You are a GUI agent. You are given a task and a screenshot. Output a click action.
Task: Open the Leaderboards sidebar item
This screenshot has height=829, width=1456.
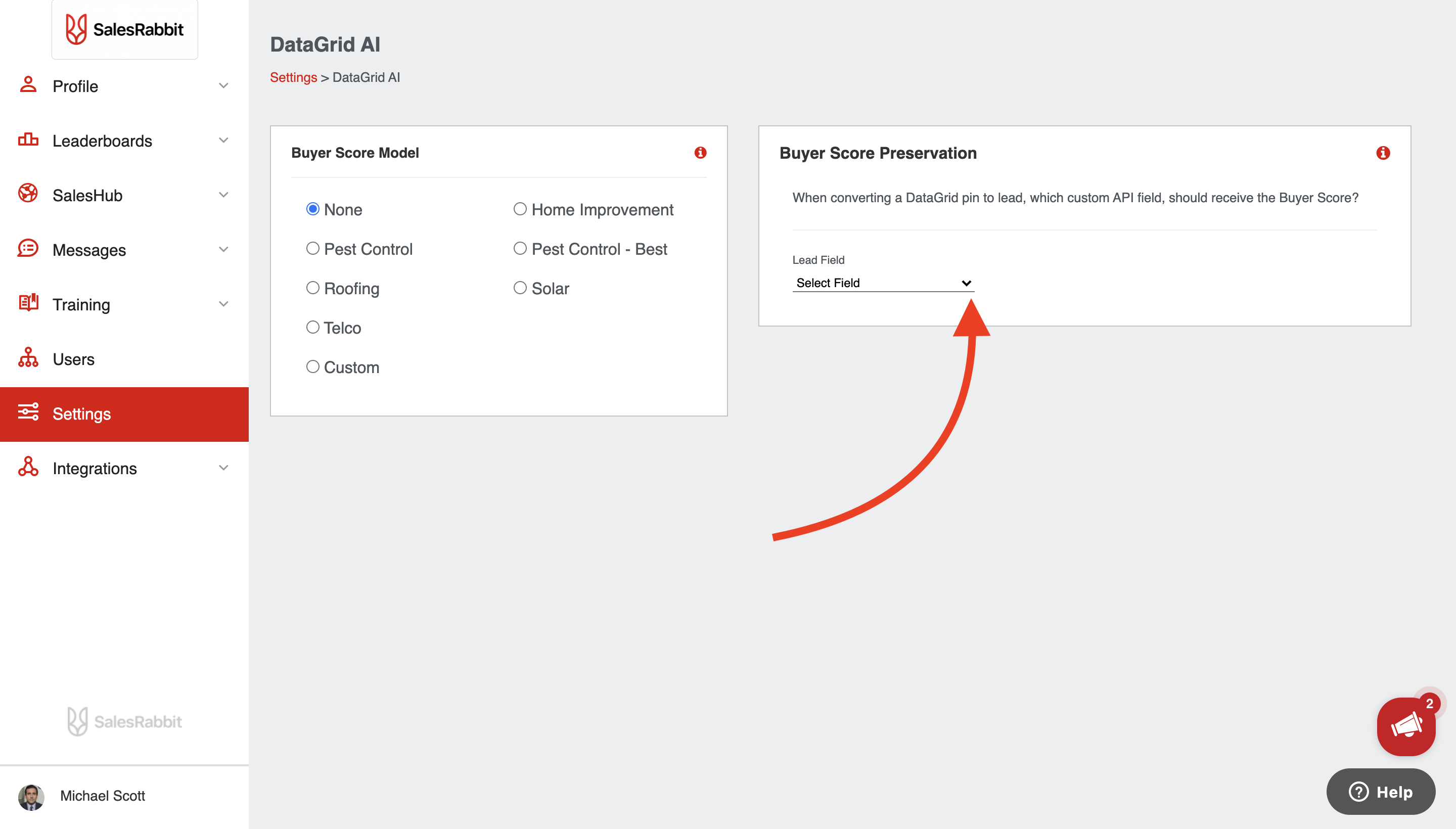[124, 141]
